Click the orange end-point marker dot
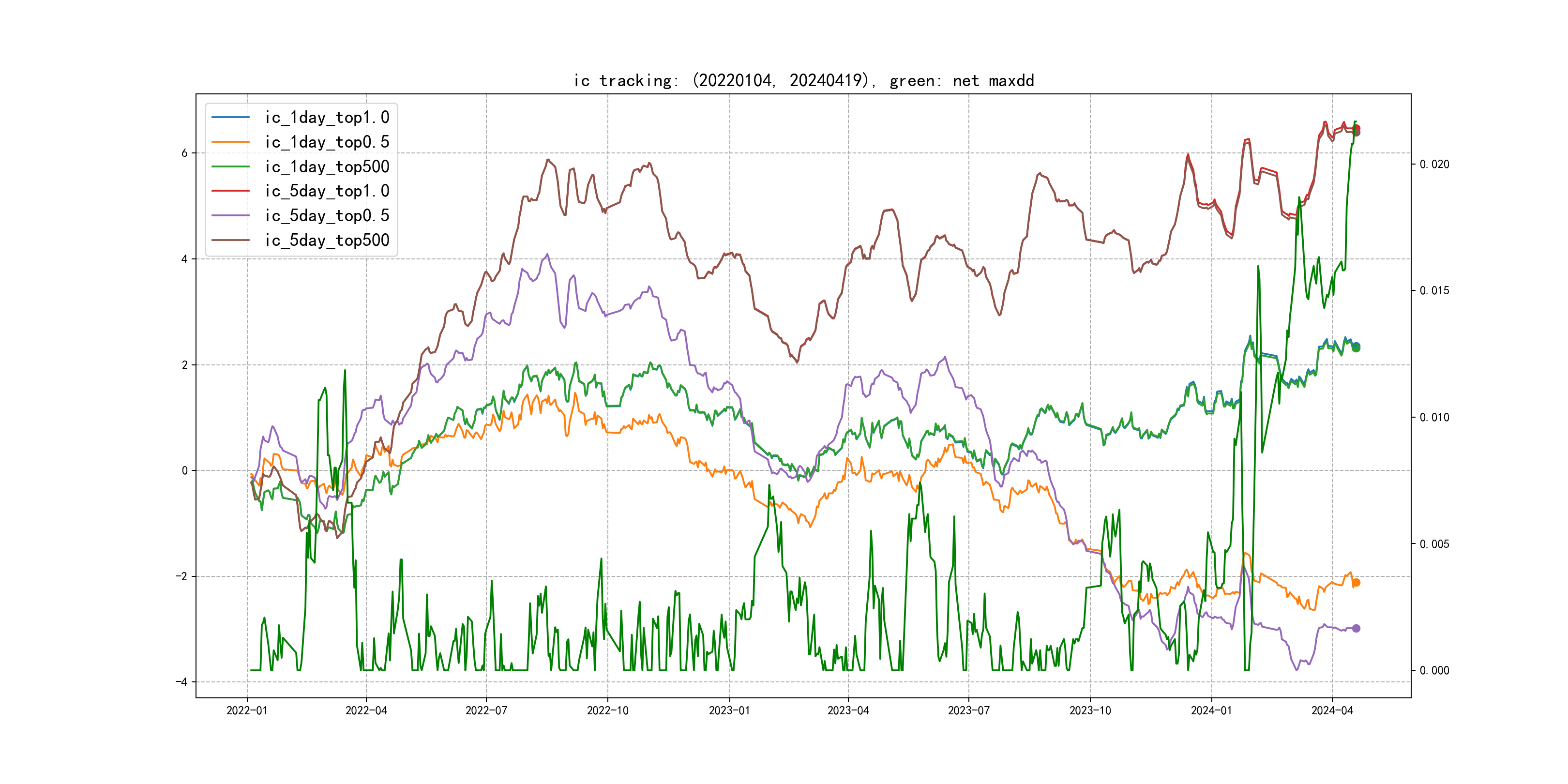Viewport: 1568px width, 784px height. tap(1356, 583)
